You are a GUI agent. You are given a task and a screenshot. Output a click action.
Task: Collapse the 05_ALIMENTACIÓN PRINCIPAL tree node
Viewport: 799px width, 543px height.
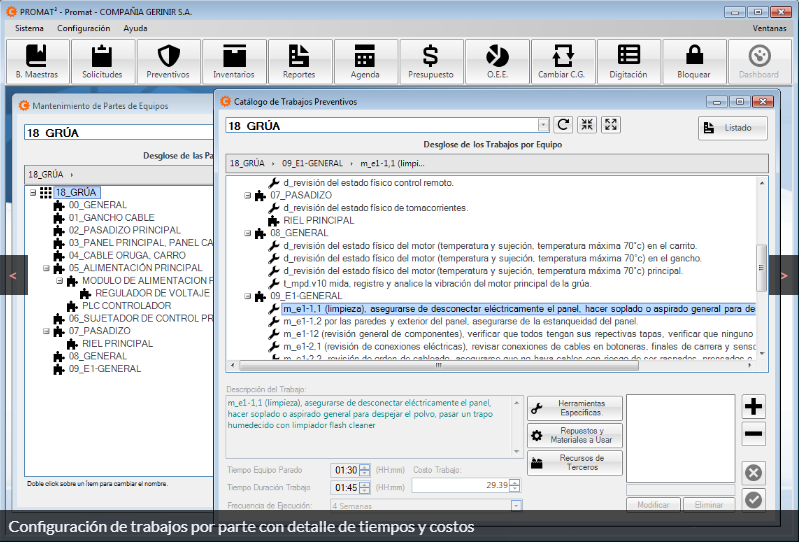tap(46, 268)
